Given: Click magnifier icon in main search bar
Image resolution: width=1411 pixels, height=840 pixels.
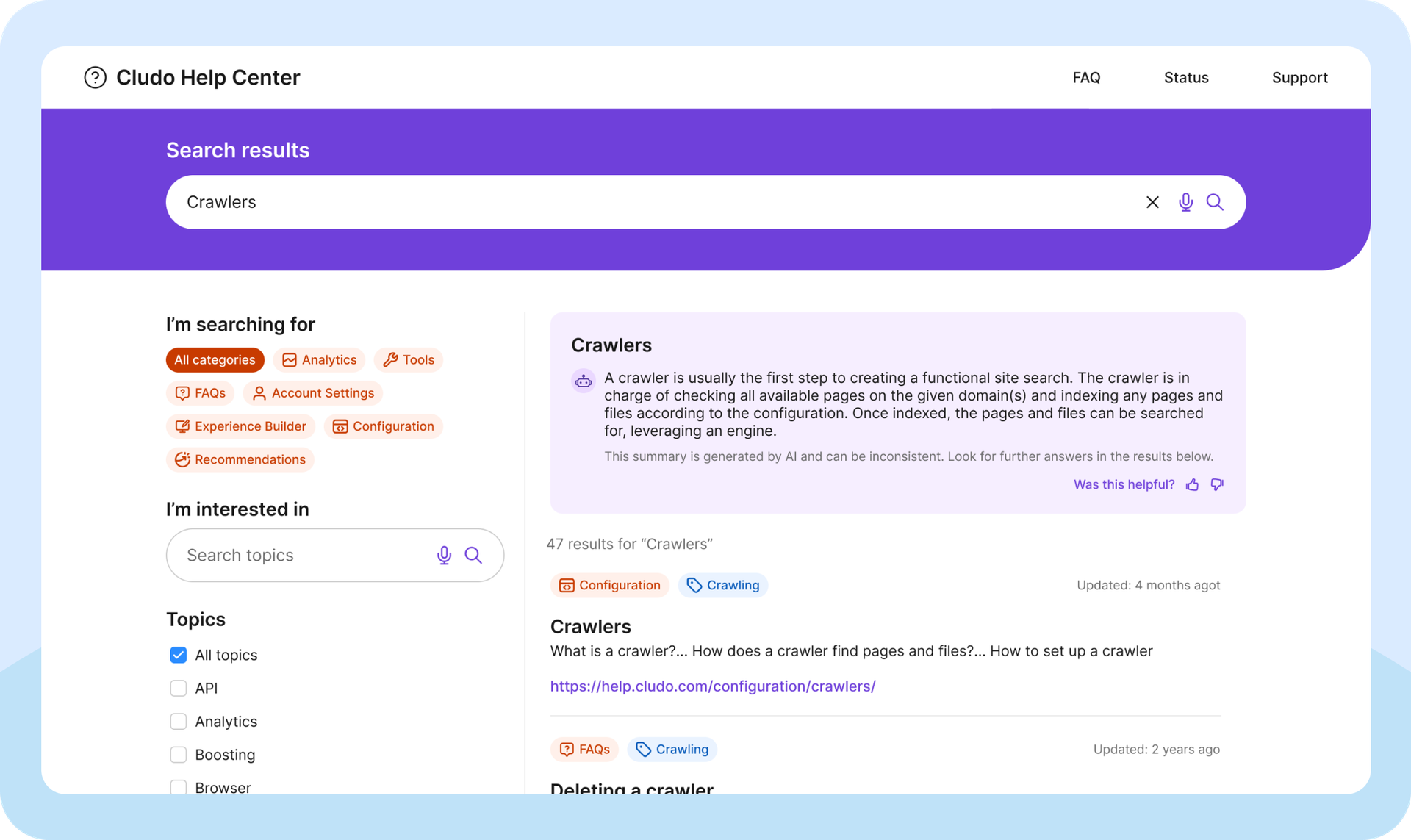Looking at the screenshot, I should tap(1215, 202).
